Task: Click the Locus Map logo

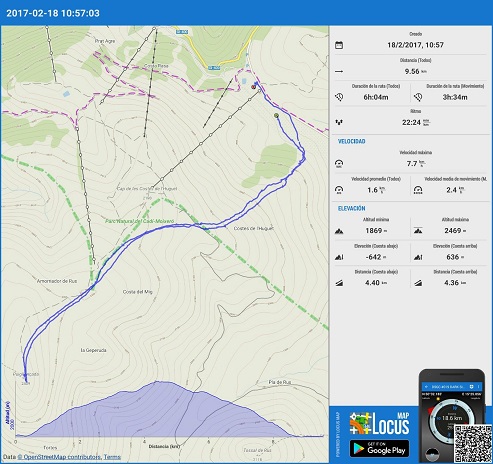Action: click(379, 423)
